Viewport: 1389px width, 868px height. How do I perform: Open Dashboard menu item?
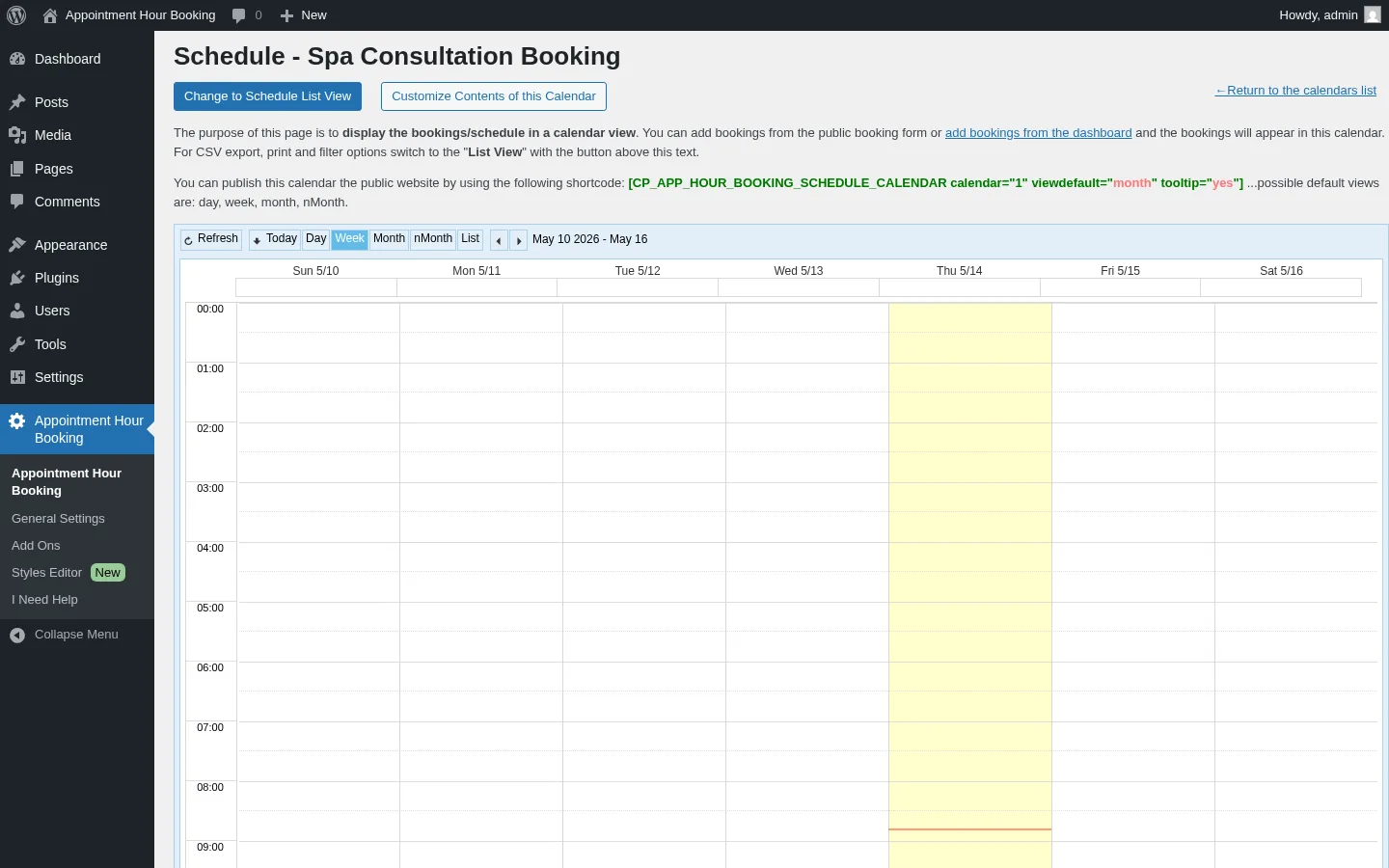tap(77, 59)
